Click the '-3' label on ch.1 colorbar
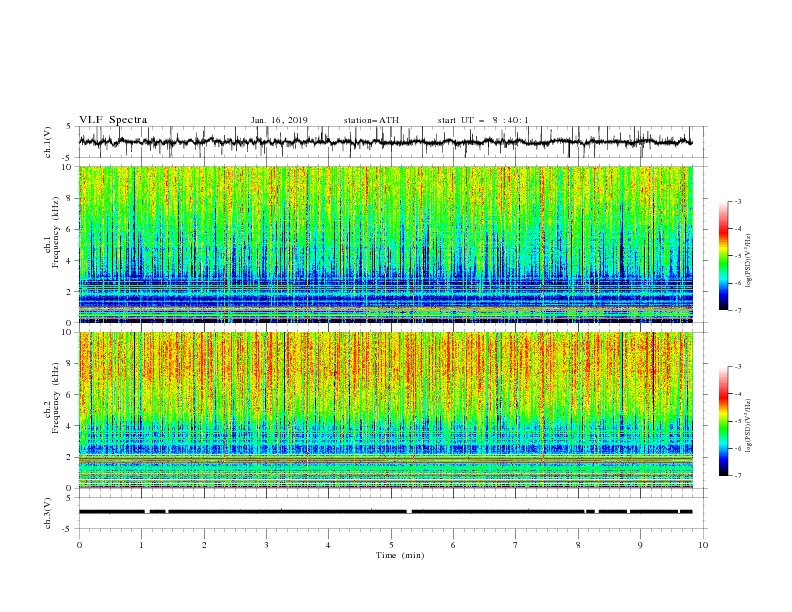This screenshot has height=612, width=792. coord(737,201)
